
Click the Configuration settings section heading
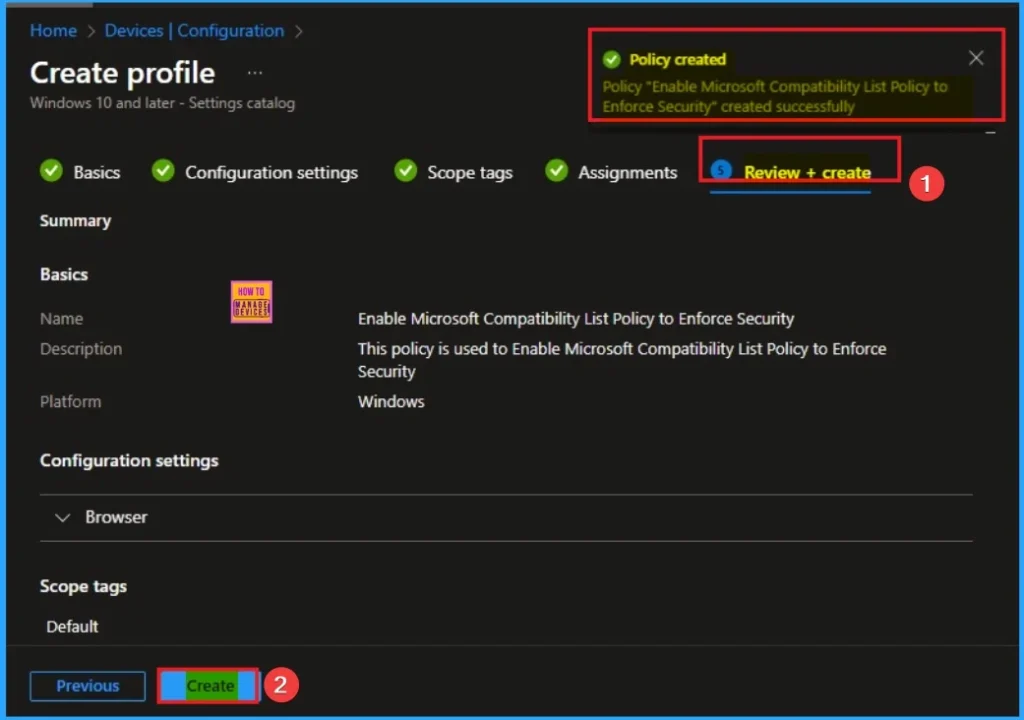(129, 461)
